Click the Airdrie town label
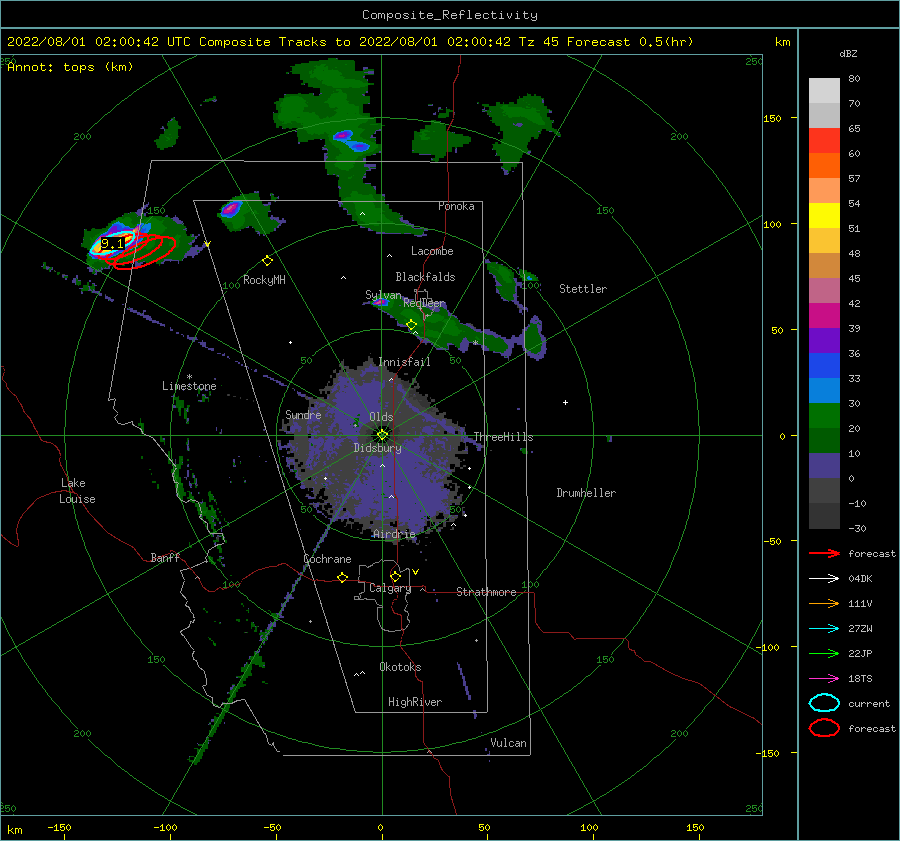 pyautogui.click(x=394, y=534)
